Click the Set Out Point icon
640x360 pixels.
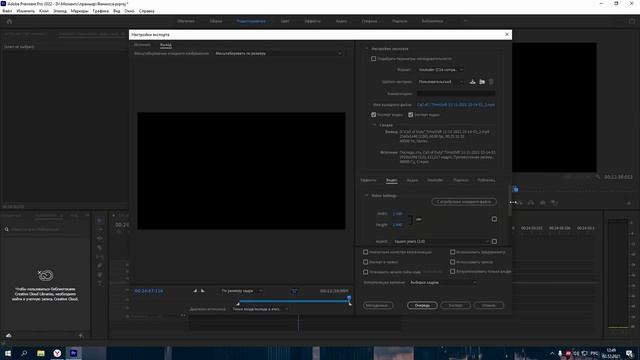pyautogui.click(x=202, y=291)
